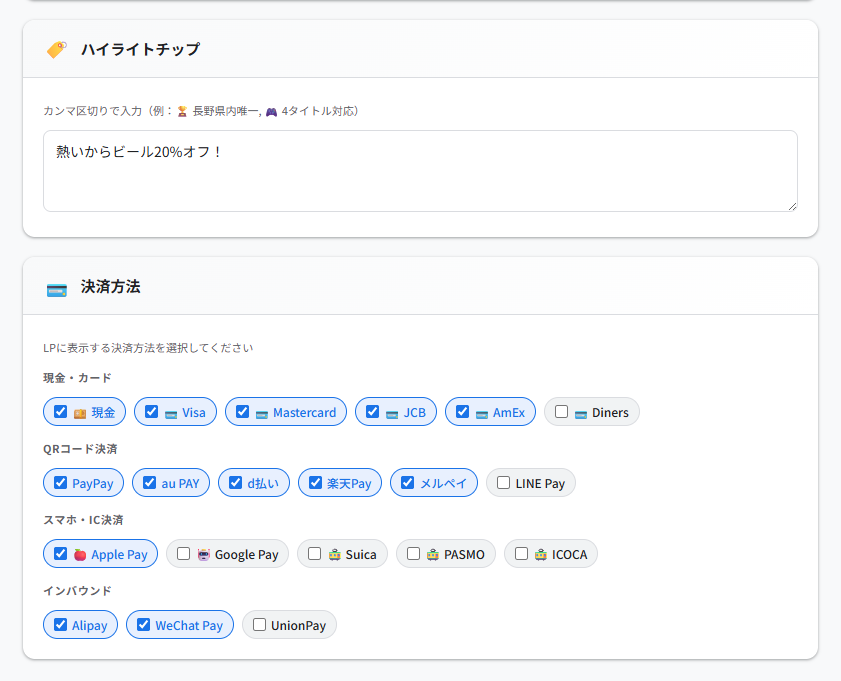
Task: Uncheck the AmEx checkbox
Action: tap(462, 412)
